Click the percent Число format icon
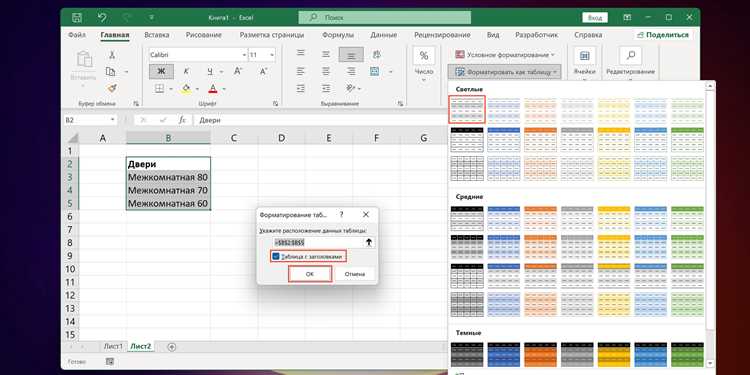The width and height of the screenshot is (750, 375). [424, 56]
